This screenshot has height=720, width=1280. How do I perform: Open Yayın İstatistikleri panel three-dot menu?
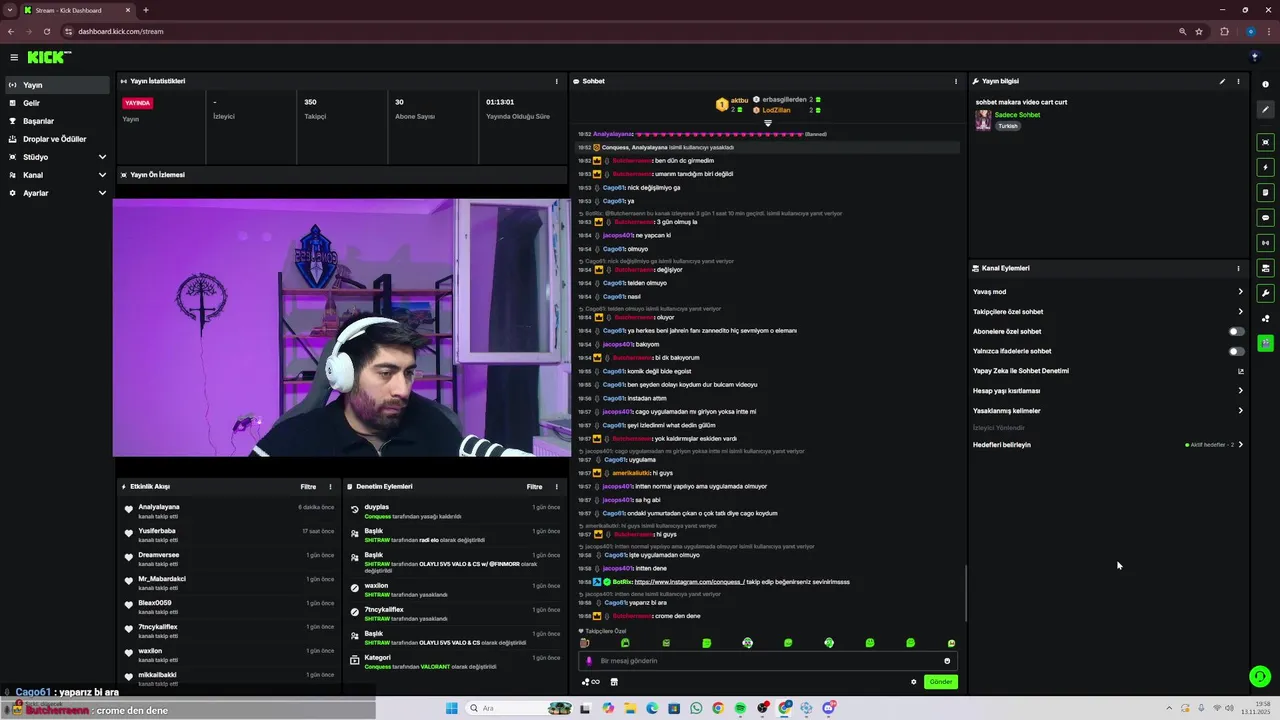[557, 81]
